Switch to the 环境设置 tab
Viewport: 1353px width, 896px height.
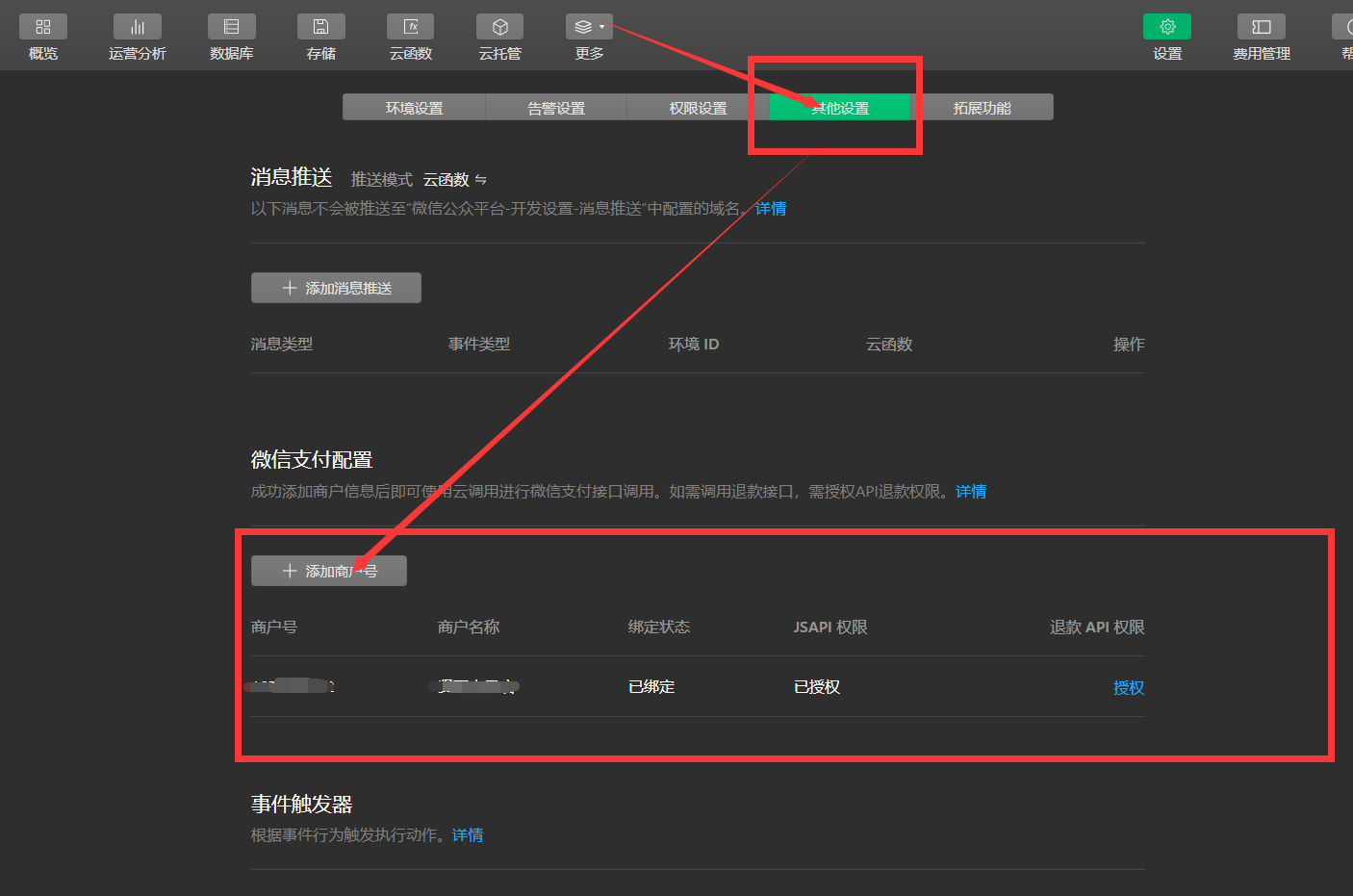click(x=414, y=107)
